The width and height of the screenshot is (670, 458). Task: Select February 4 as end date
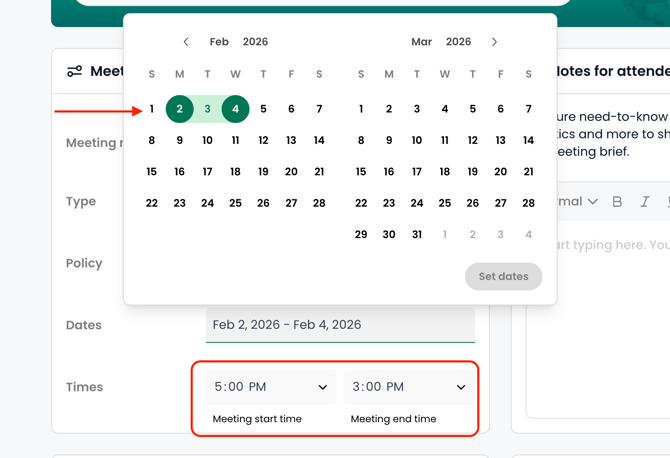[236, 109]
